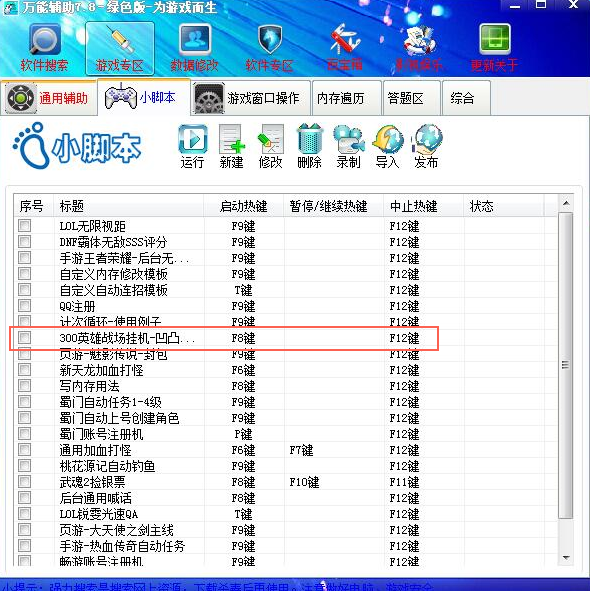The width and height of the screenshot is (590, 591).
Task: Click the 发布 publish globe icon
Action: click(x=427, y=139)
